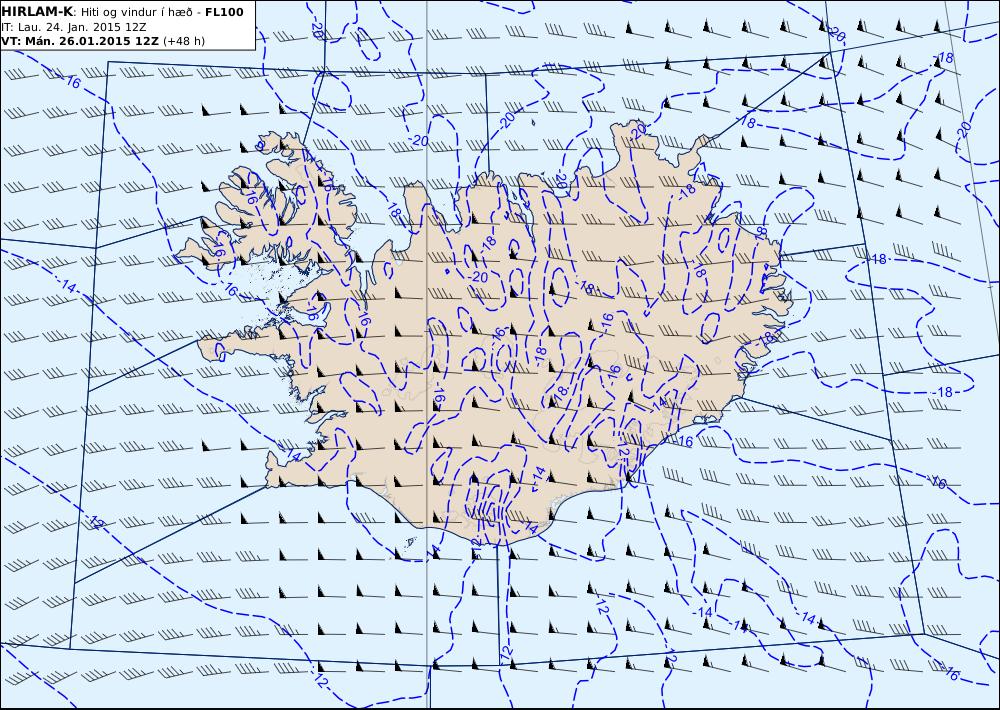This screenshot has width=1000, height=710.
Task: Select the FL100 flight level label
Action: click(224, 12)
